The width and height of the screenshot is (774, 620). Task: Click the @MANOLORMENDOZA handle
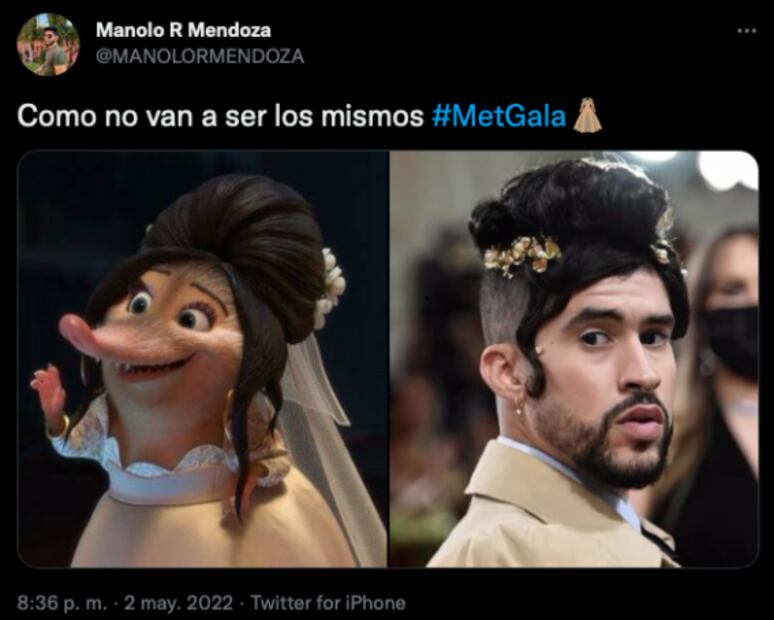click(x=200, y=57)
